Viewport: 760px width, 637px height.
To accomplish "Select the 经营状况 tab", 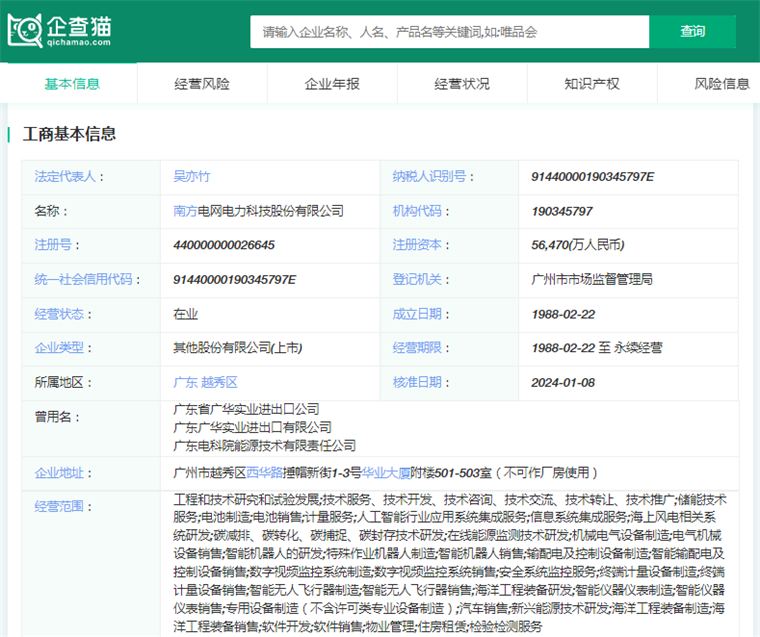I will (462, 84).
